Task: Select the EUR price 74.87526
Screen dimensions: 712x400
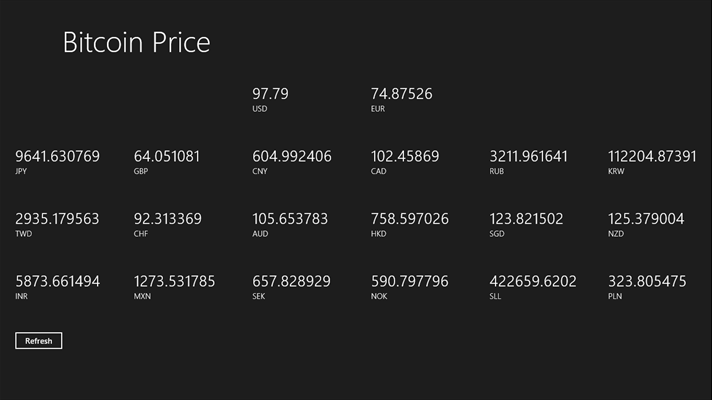Action: click(x=401, y=94)
